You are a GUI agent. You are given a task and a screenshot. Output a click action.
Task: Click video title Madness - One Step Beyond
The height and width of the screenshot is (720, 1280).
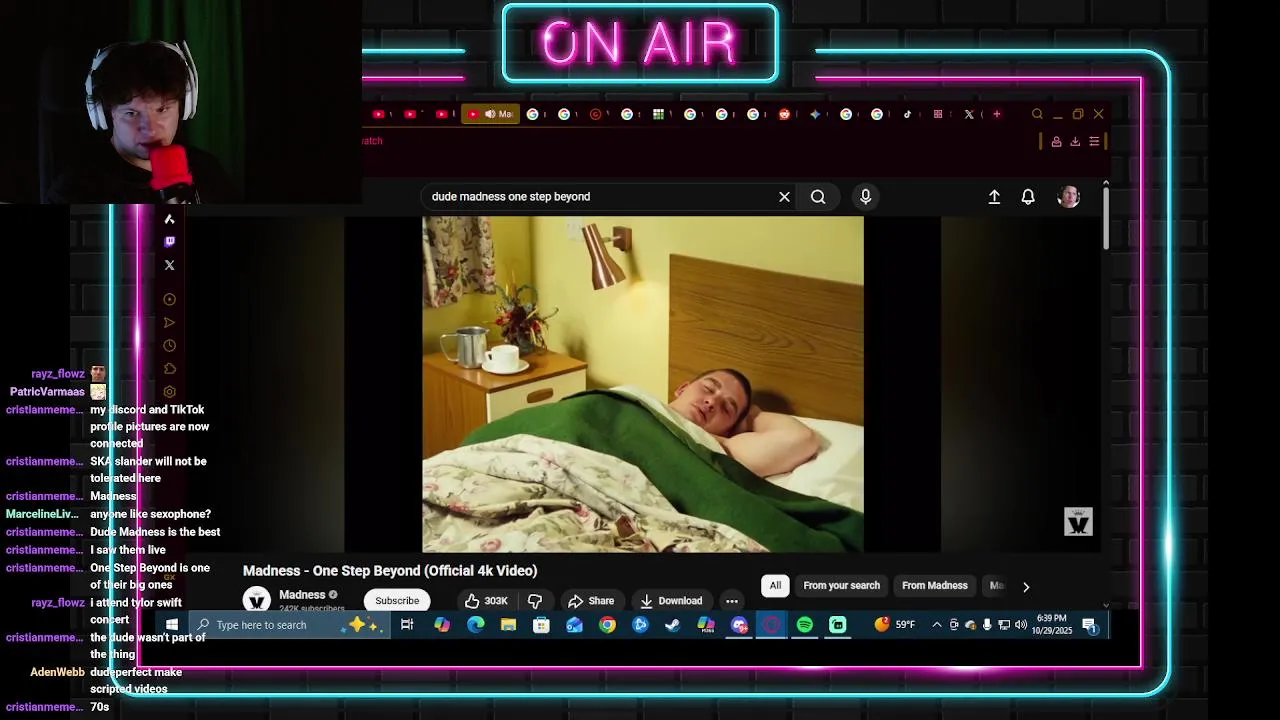point(390,571)
